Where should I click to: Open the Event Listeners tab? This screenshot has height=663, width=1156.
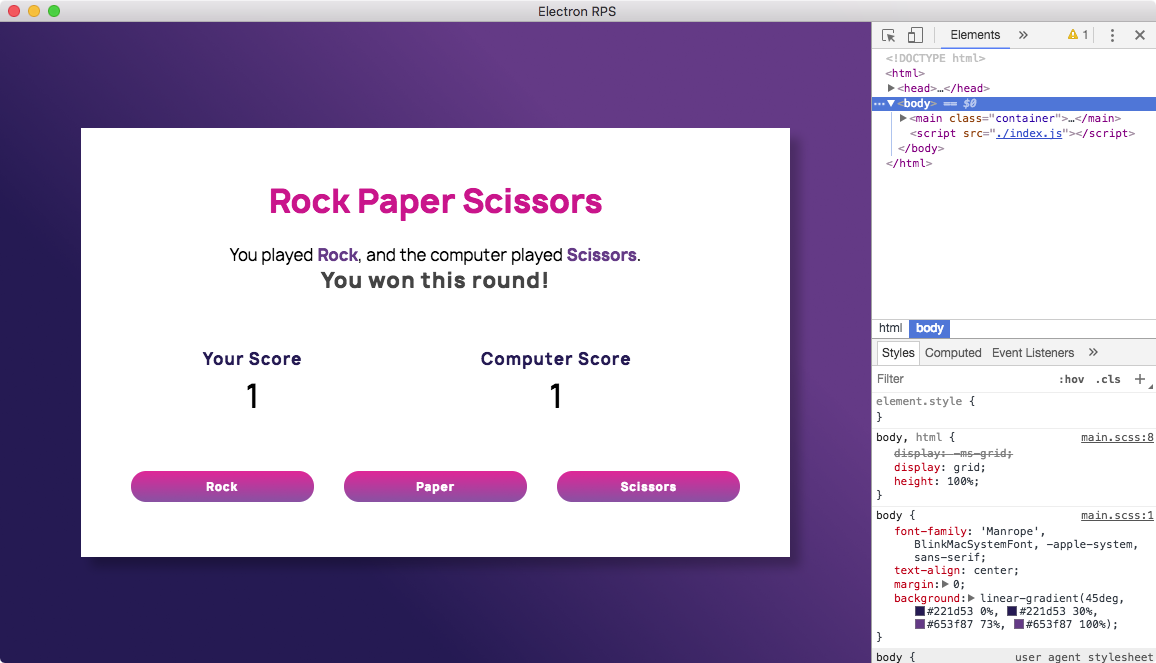point(1033,353)
